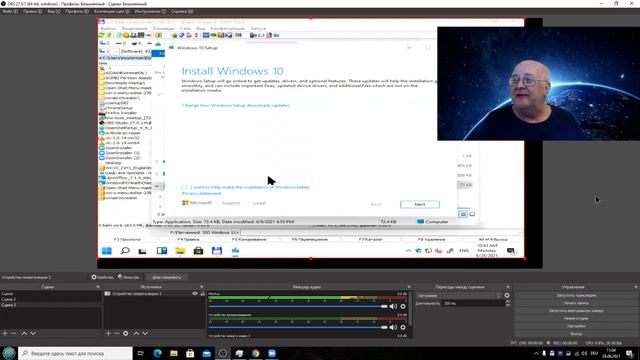Viewport: 640px width, 360px height.
Task: Open the Файл menu in OBS
Action: 10,11
